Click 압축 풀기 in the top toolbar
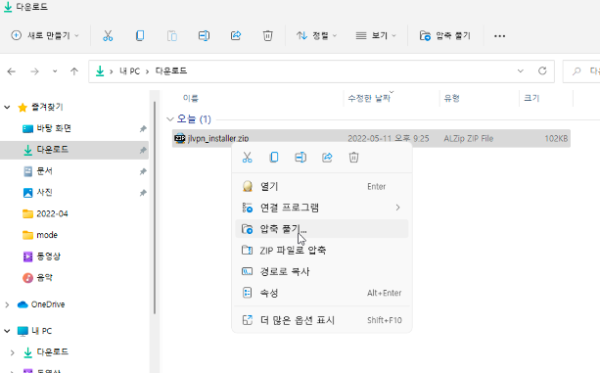600x373 pixels. 445,36
